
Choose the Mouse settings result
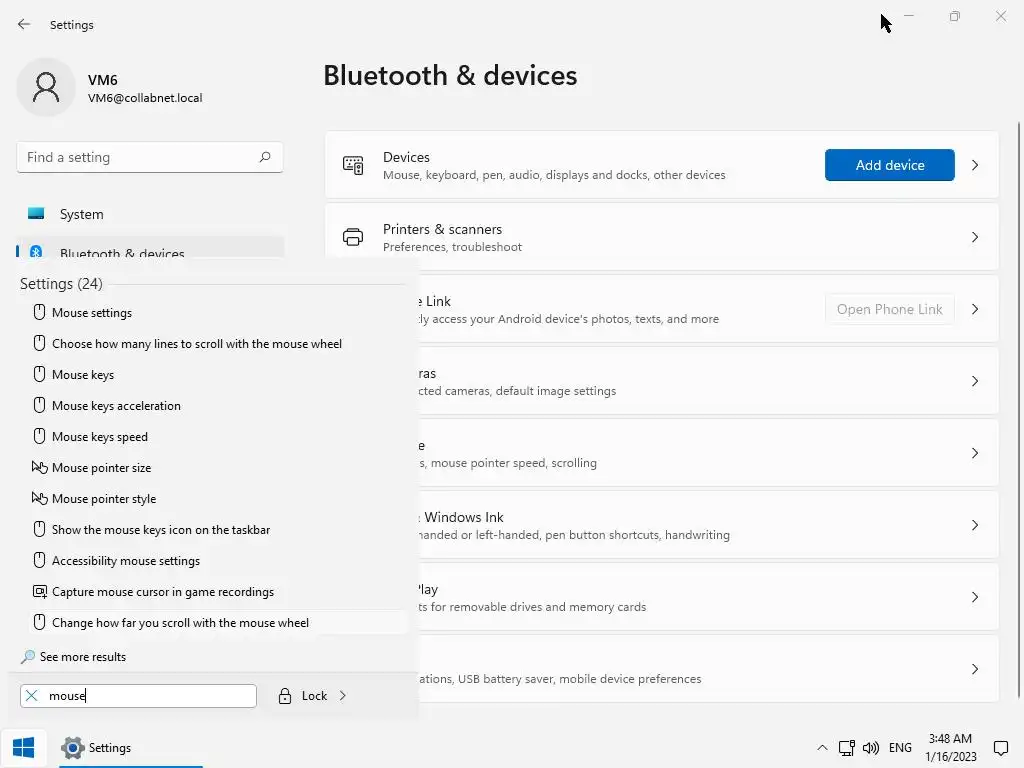[x=92, y=313]
